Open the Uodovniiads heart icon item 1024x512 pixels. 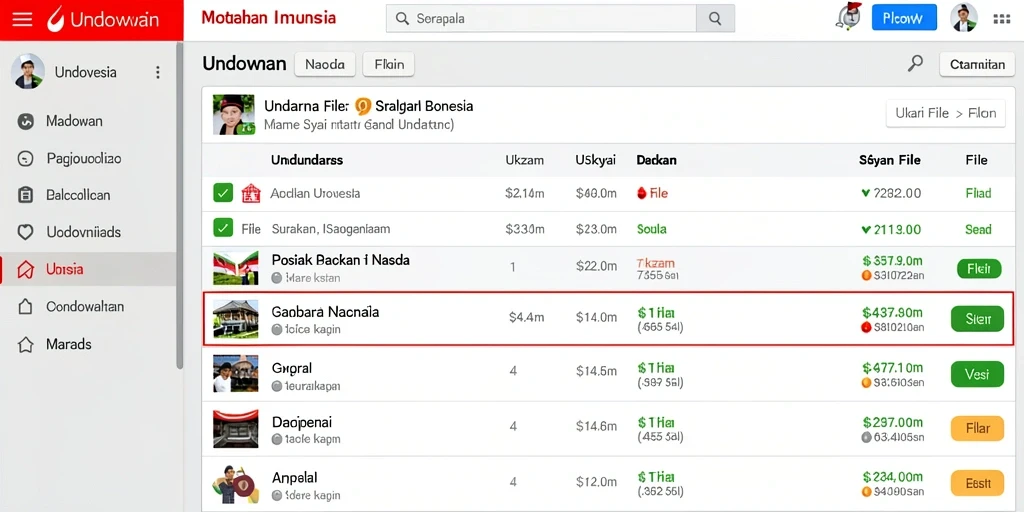point(25,232)
